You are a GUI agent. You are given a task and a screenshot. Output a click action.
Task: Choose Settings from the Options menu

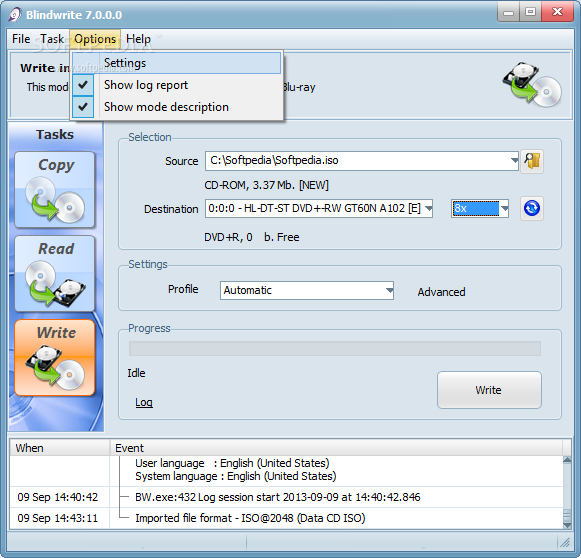176,63
